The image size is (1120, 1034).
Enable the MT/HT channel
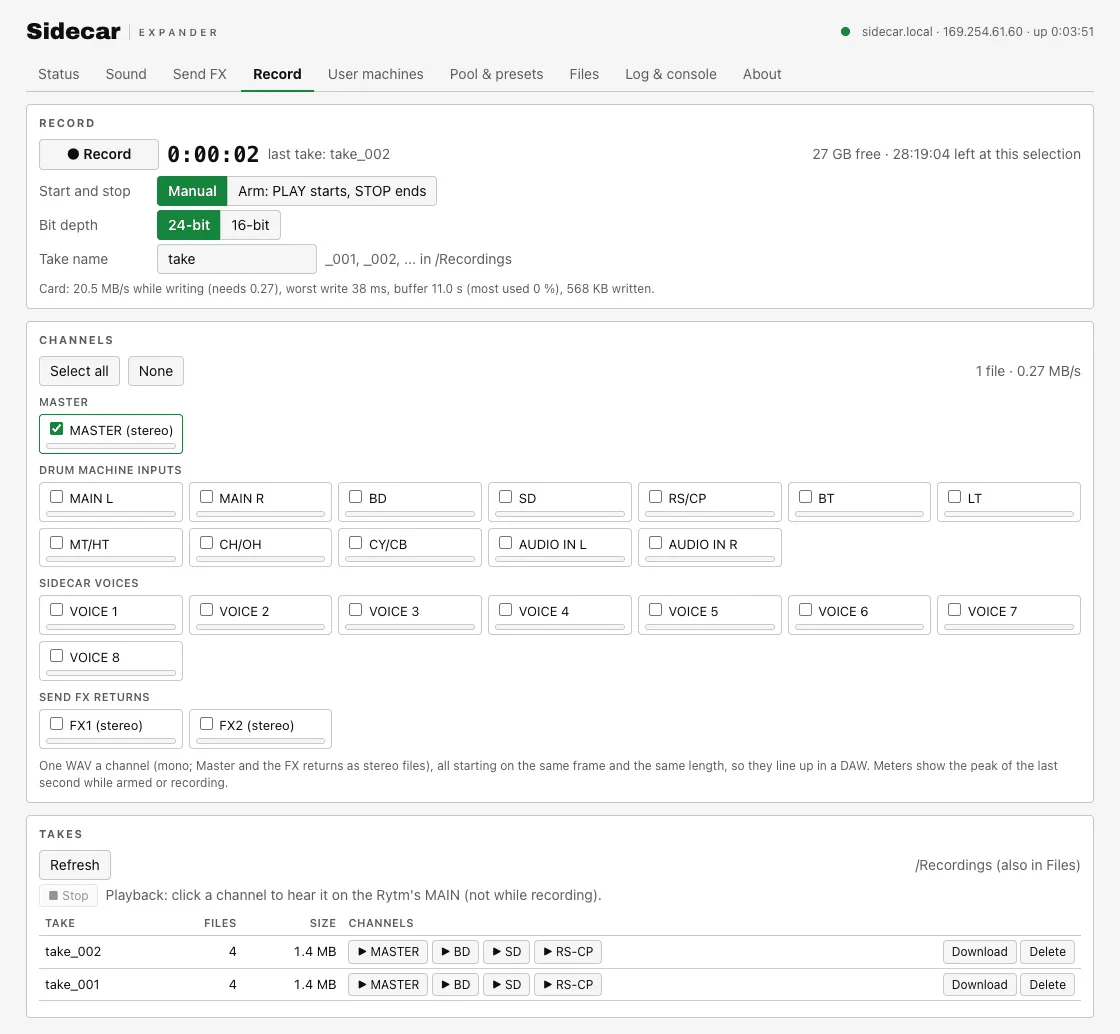[56, 543]
